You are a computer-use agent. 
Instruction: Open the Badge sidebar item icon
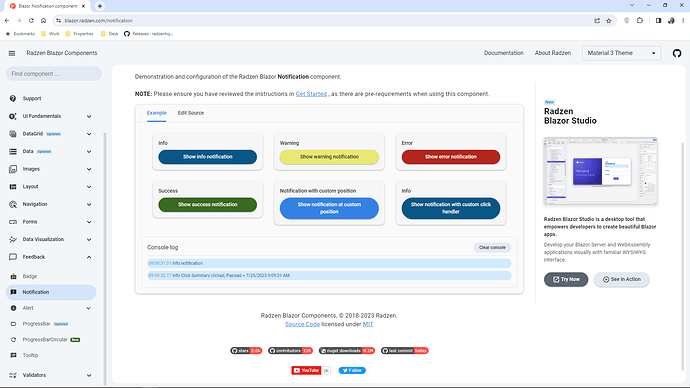[x=13, y=276]
